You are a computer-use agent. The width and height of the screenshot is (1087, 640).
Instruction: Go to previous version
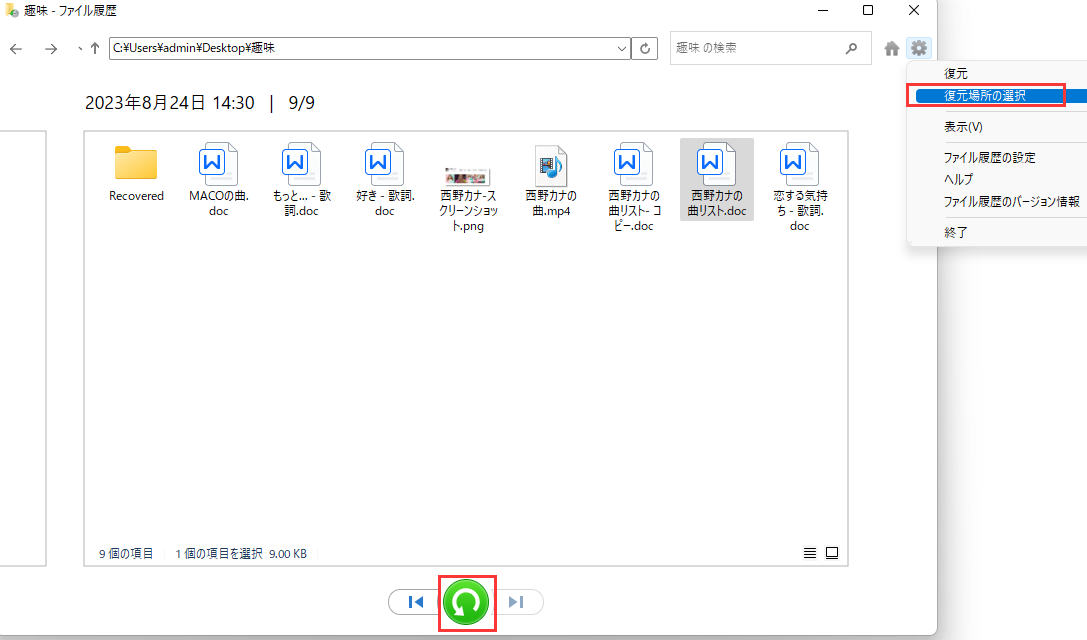[x=415, y=602]
